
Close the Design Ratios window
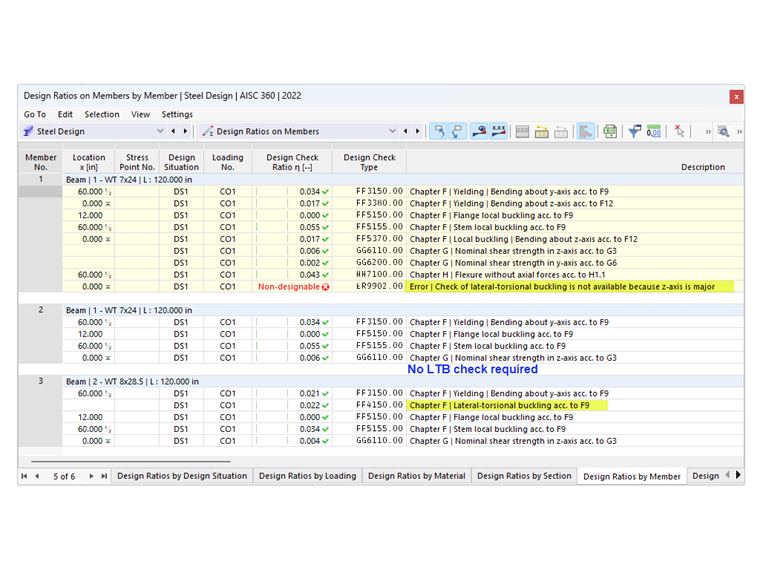tap(736, 96)
